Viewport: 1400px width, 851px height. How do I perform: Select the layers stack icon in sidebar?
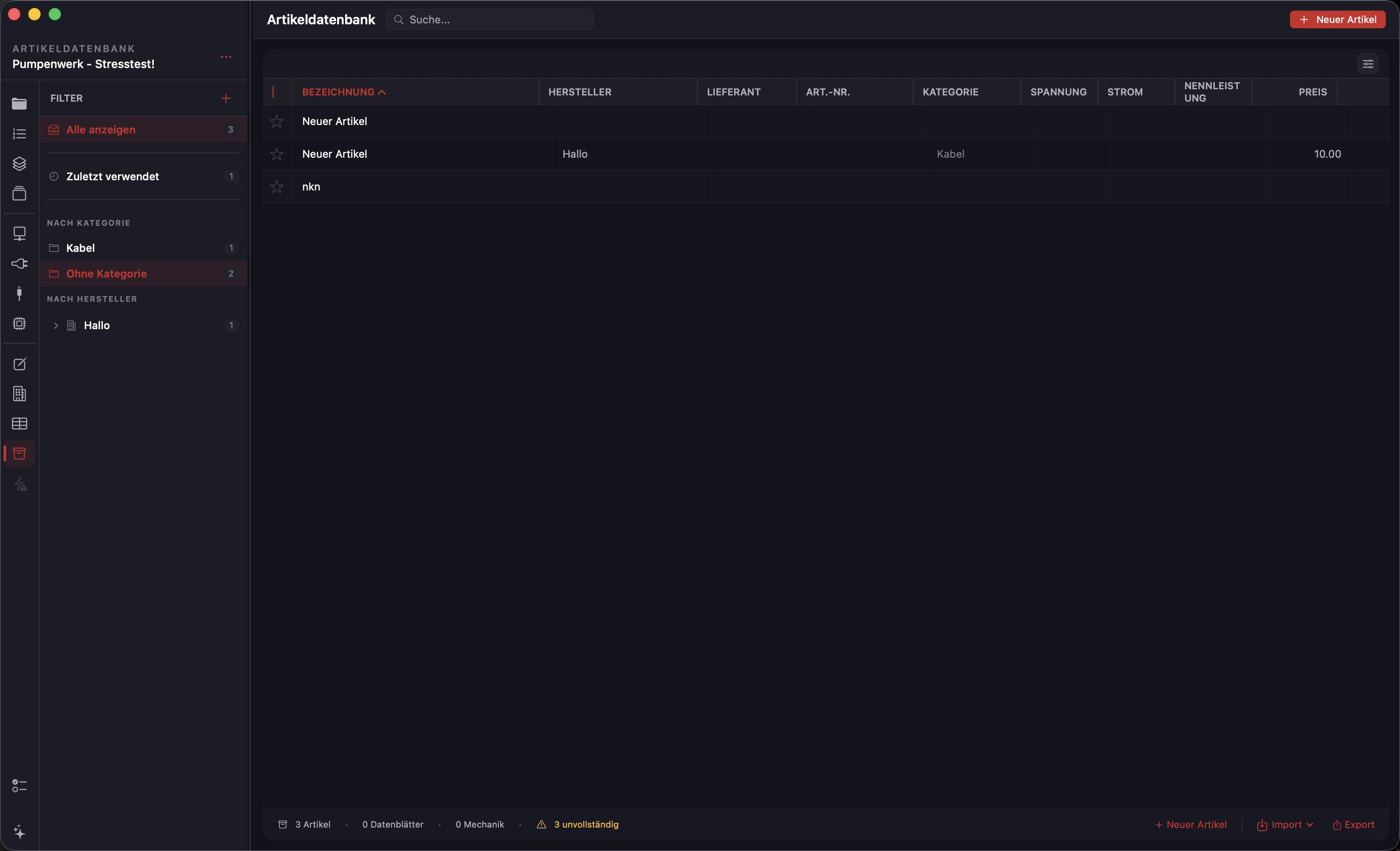pyautogui.click(x=19, y=163)
